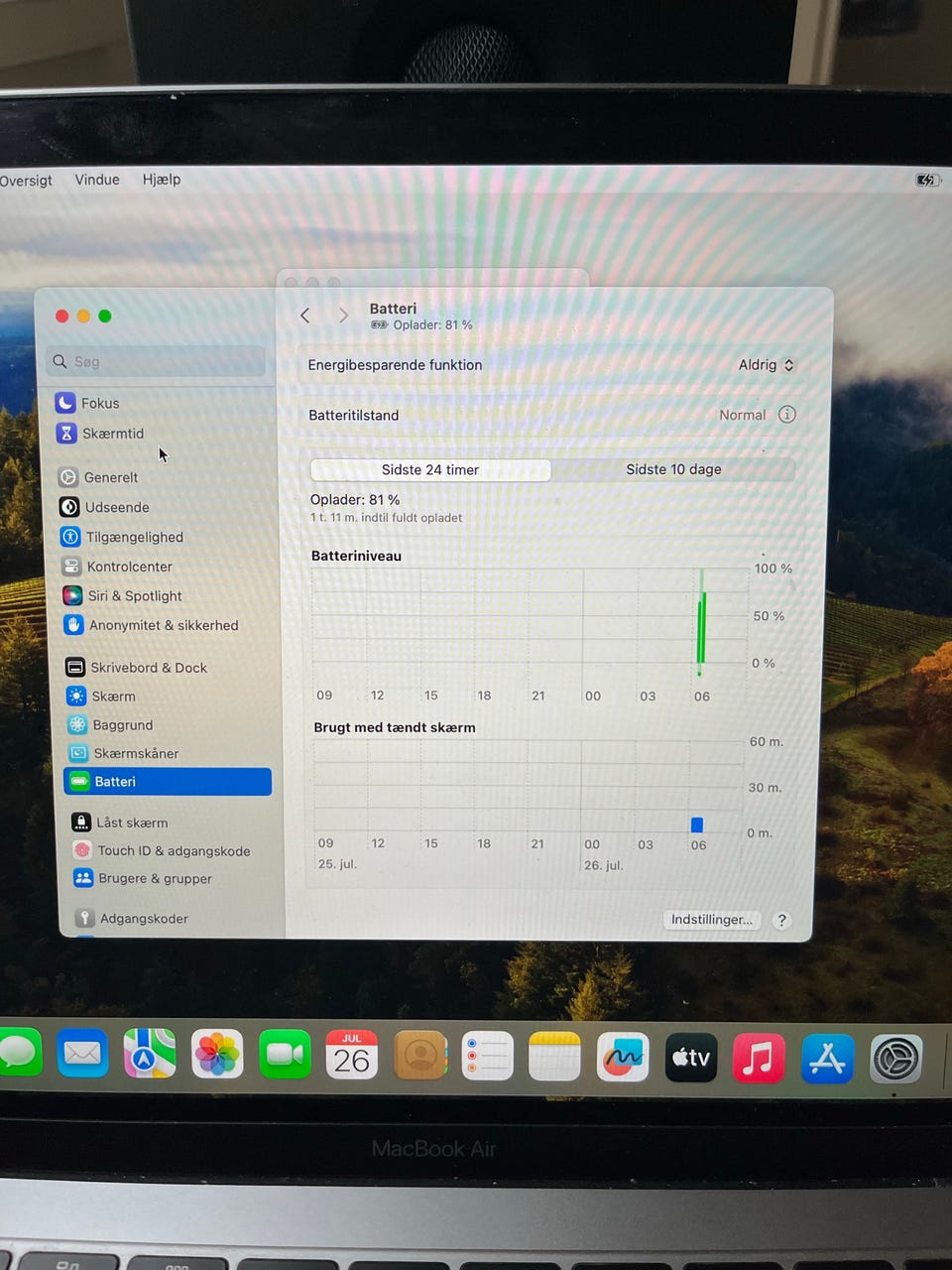Launch Photos from the Dock

coord(217,1055)
